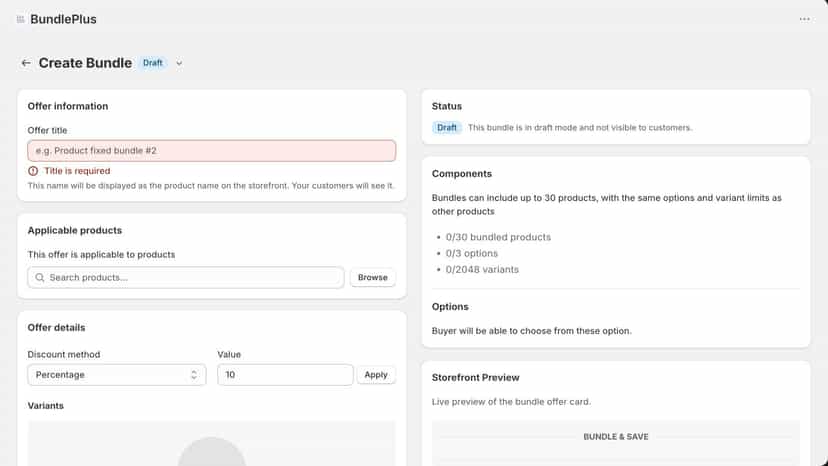Click the 'Applicable products' heading

(75, 230)
